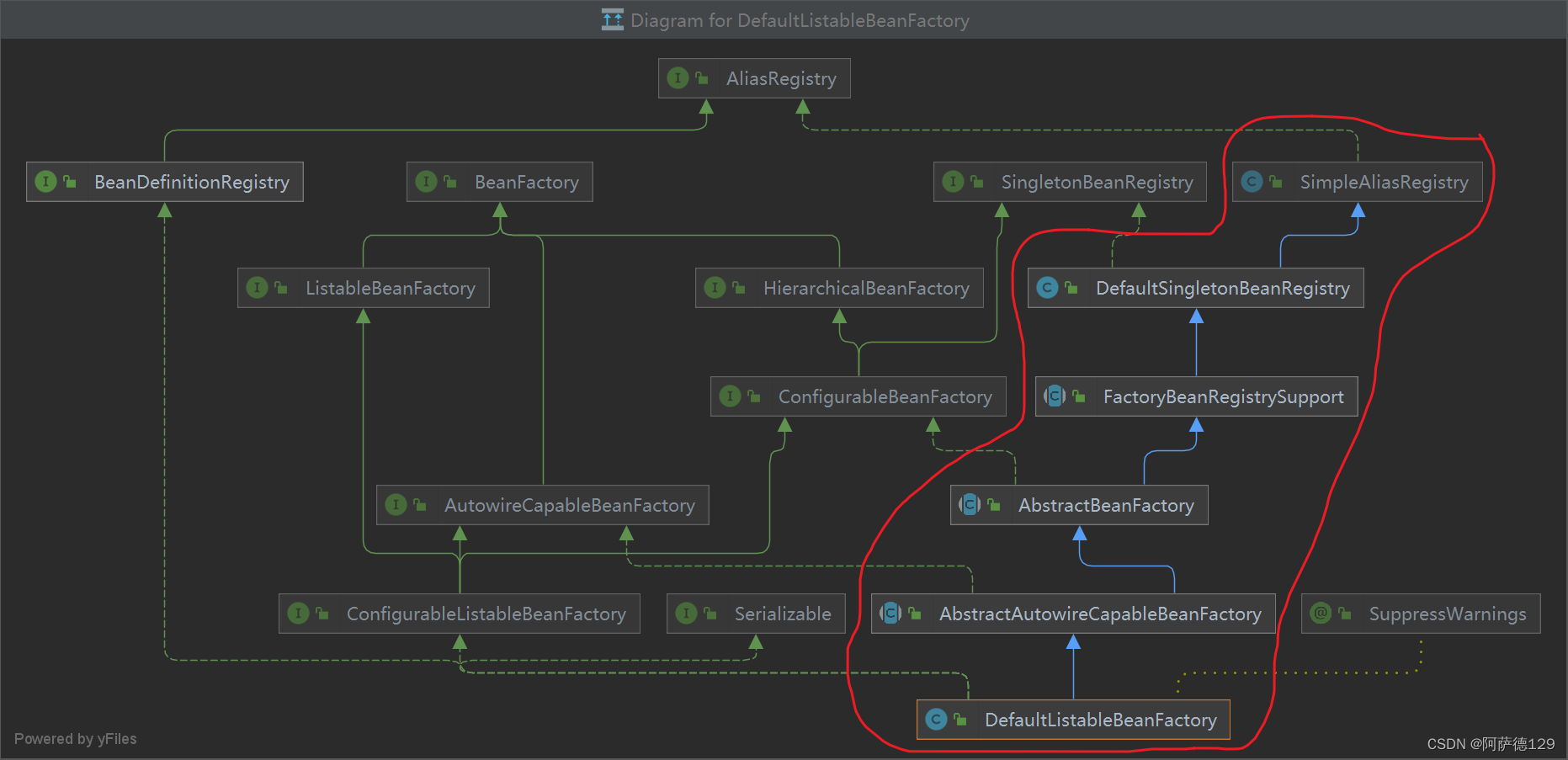The height and width of the screenshot is (760, 1568).
Task: Select the AliasRegistry node label
Action: [x=781, y=79]
